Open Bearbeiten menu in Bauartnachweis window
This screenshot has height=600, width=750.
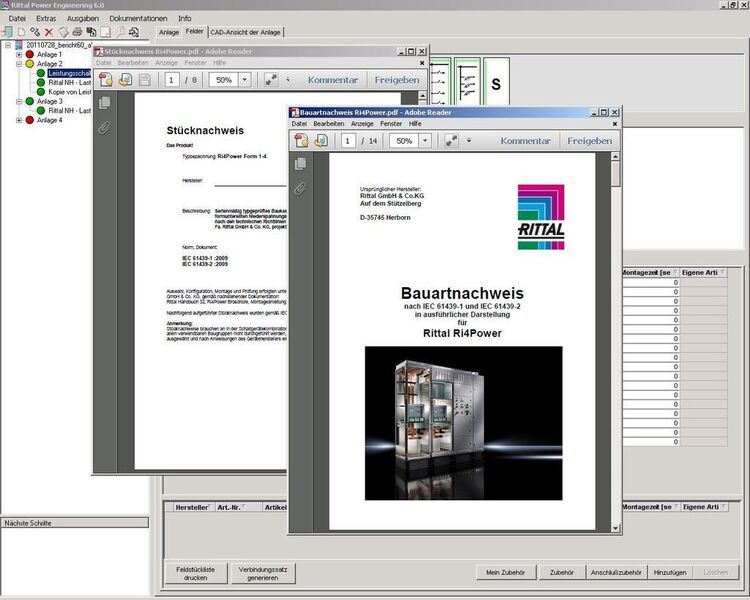329,124
